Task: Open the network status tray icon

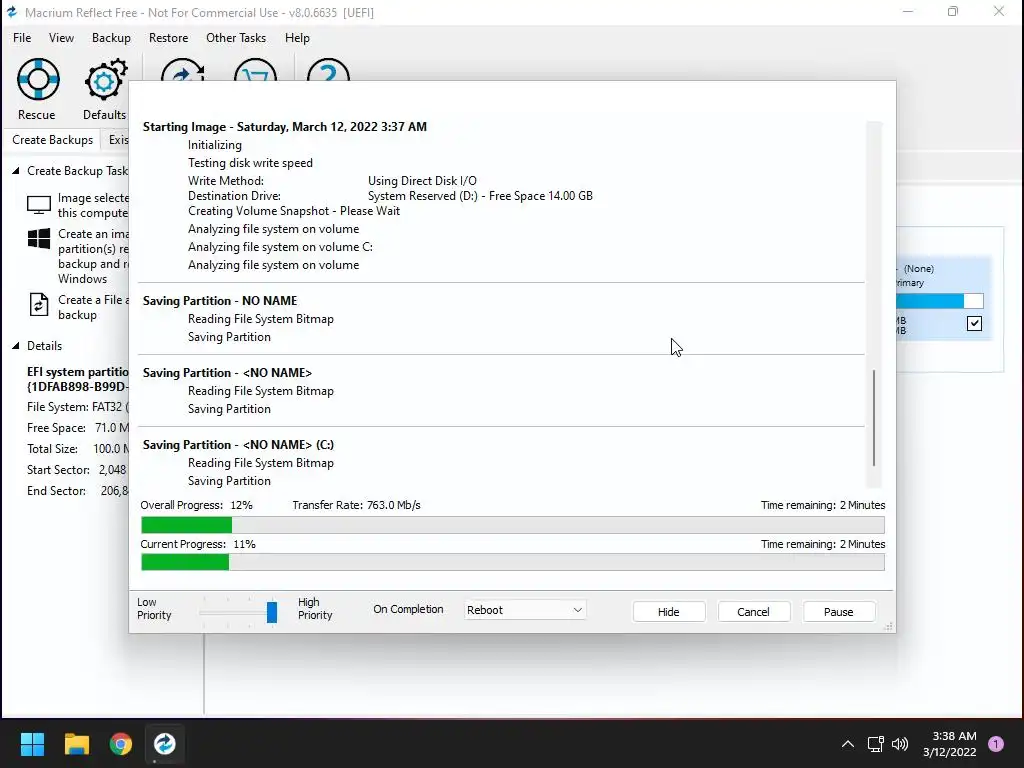Action: pos(875,744)
